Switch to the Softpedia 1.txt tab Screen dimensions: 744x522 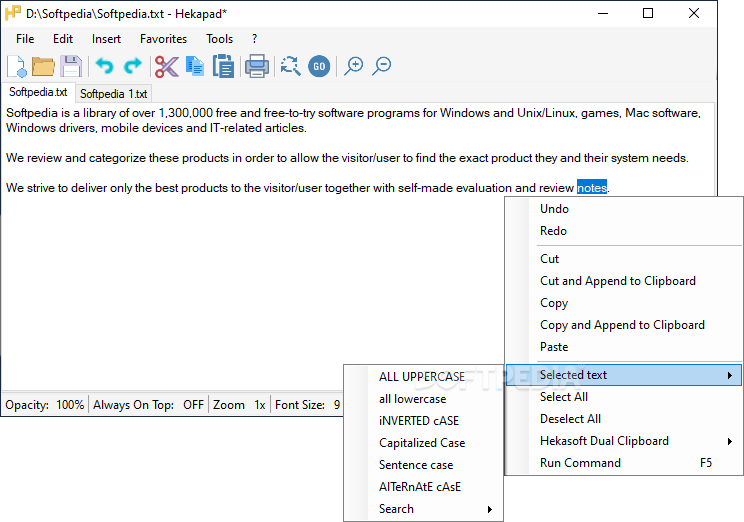tap(113, 94)
